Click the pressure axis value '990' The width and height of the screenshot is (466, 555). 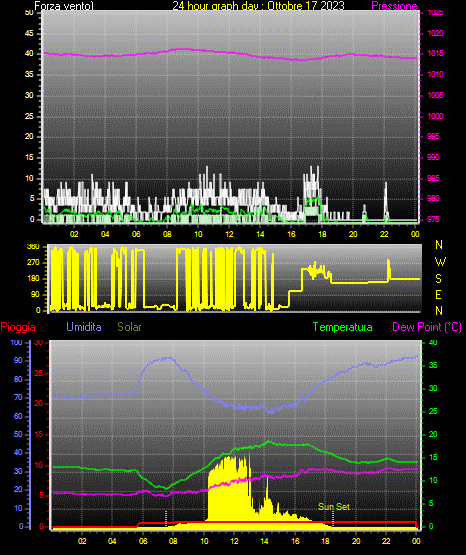coord(433,157)
